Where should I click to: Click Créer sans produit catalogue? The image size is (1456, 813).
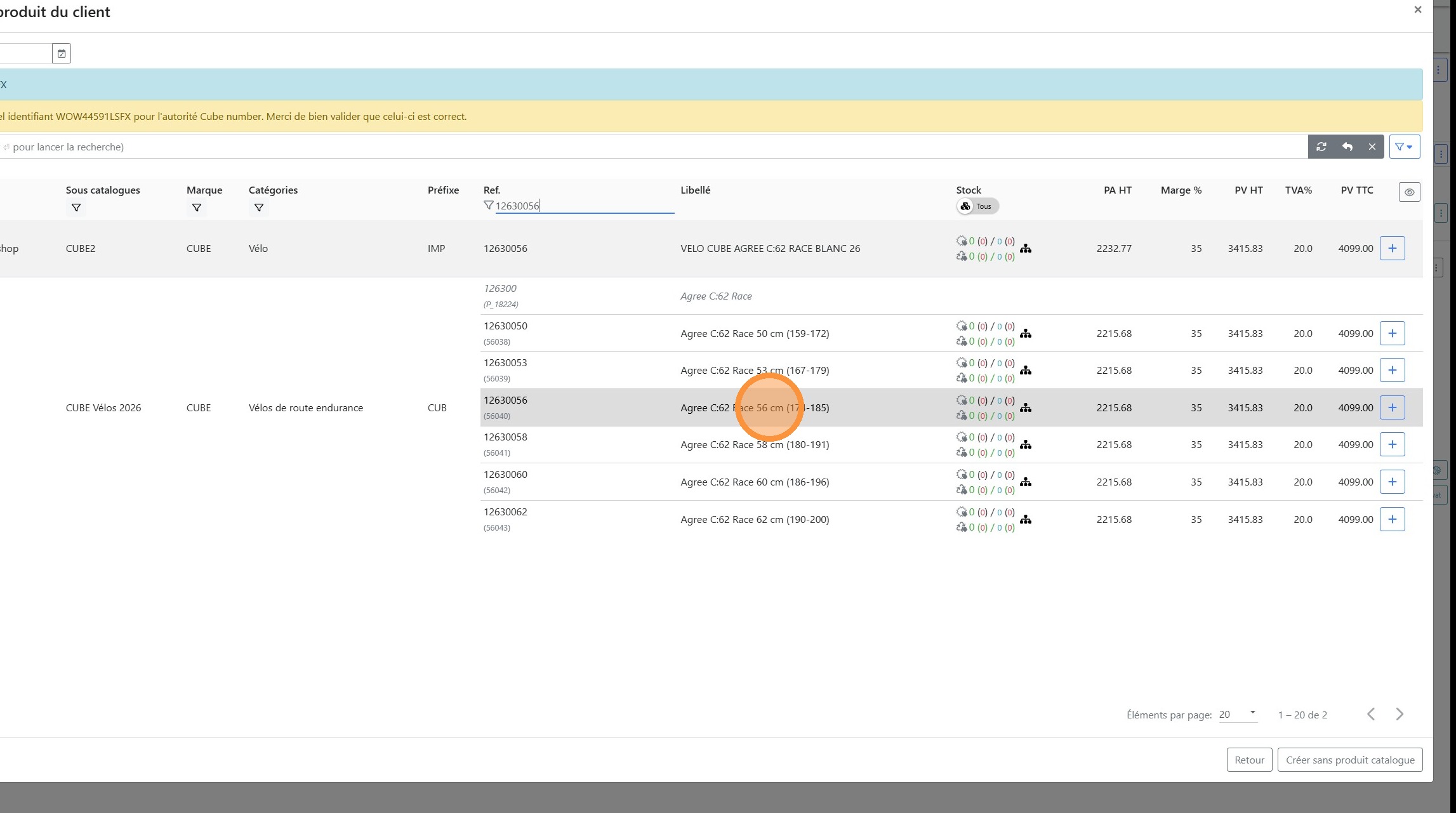(1349, 760)
